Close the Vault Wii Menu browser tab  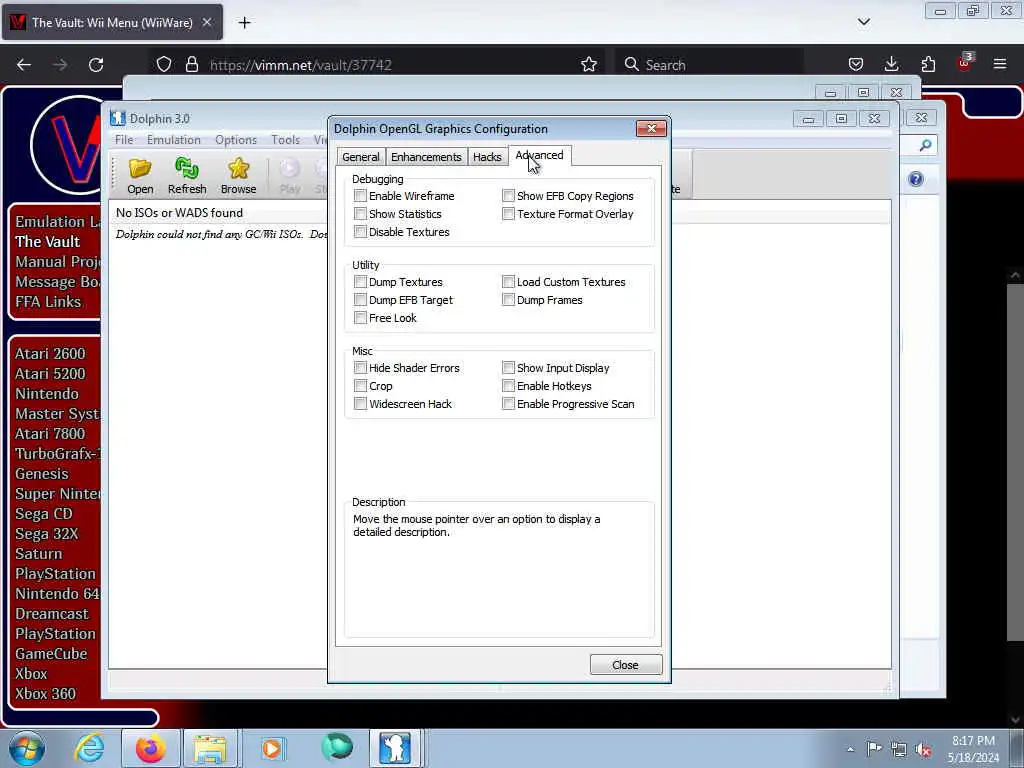point(206,22)
